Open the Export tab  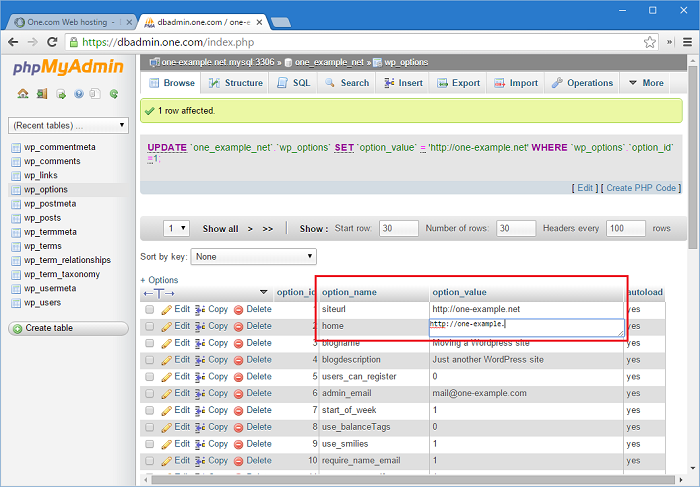coord(458,83)
